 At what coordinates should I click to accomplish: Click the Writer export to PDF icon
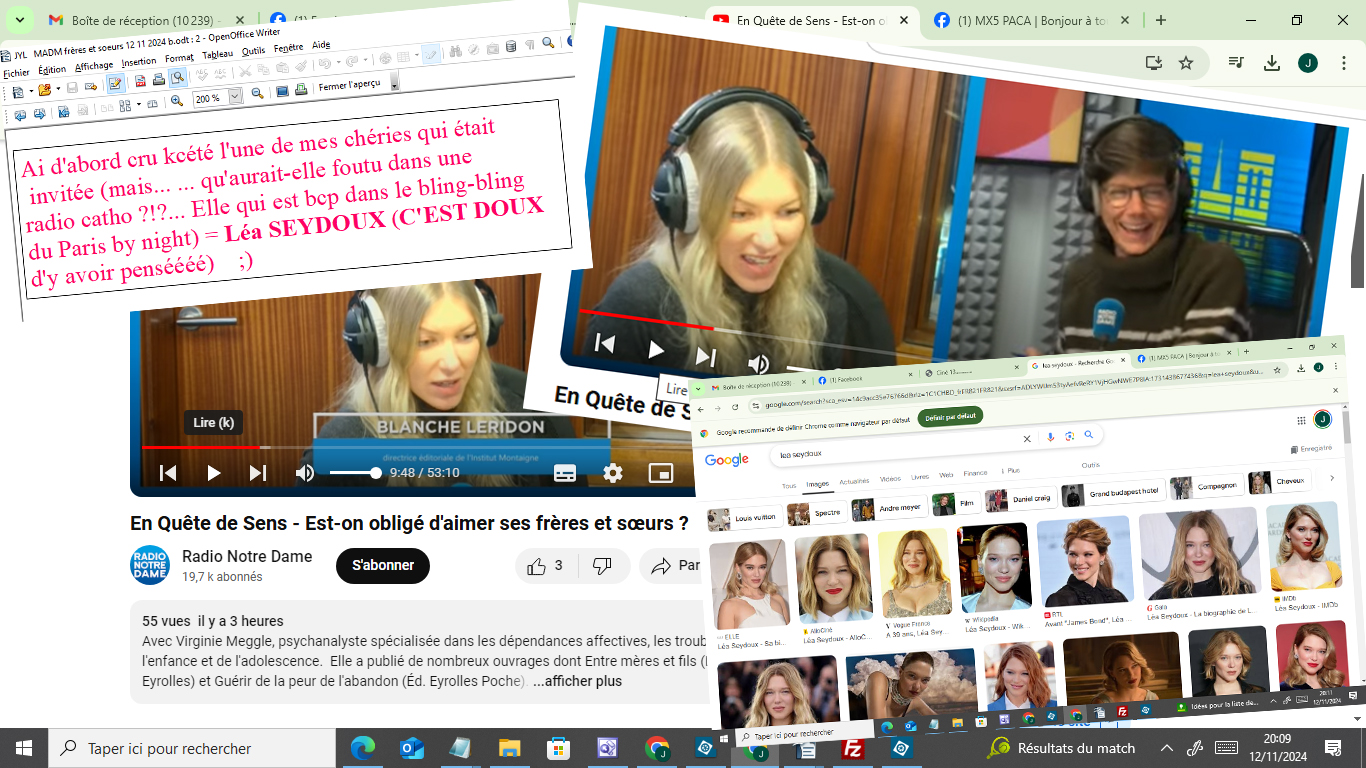point(141,81)
